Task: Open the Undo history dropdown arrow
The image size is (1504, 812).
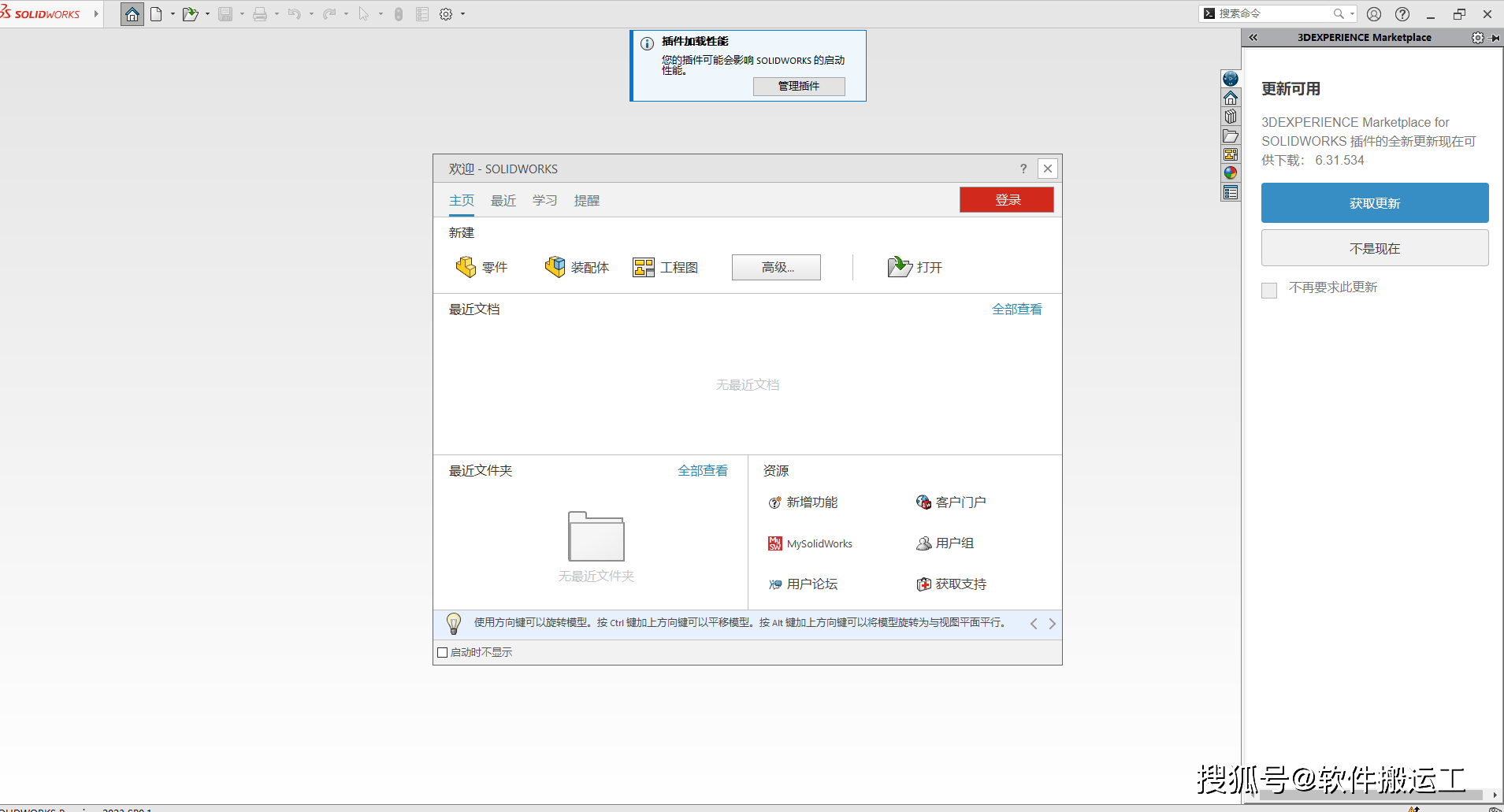Action: (311, 14)
